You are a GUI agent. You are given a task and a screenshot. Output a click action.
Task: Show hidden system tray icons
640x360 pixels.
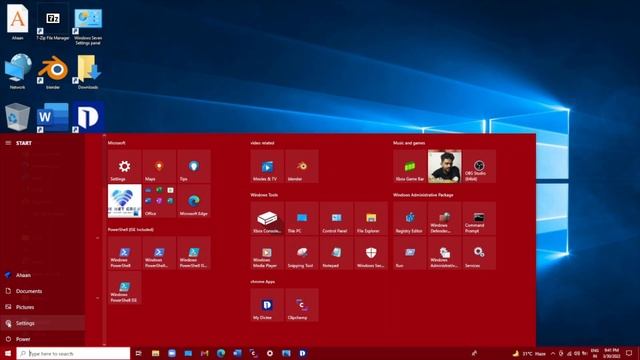(x=553, y=353)
